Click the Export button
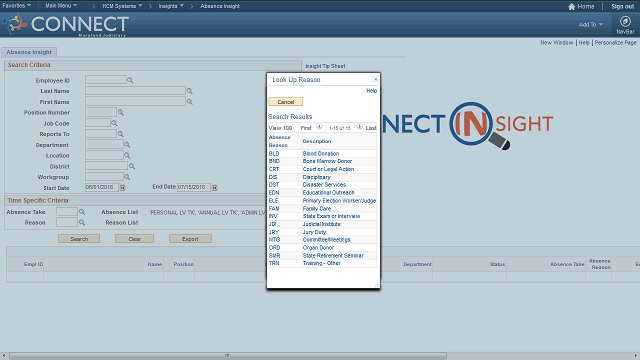640x360 pixels. click(190, 239)
